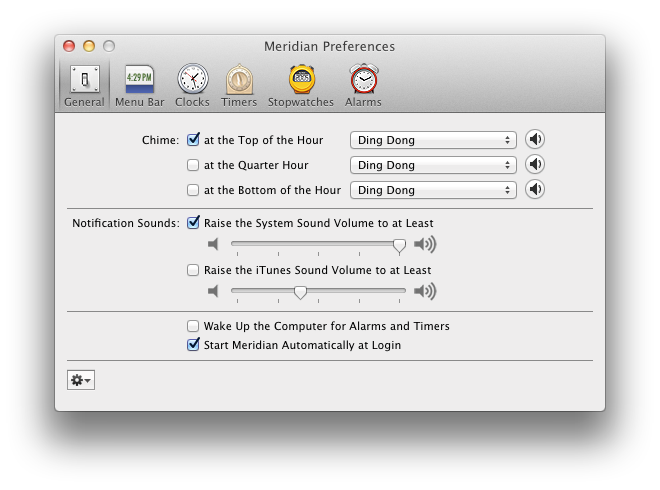Open the Stopwatches preferences pane
660x490 pixels.
click(301, 85)
